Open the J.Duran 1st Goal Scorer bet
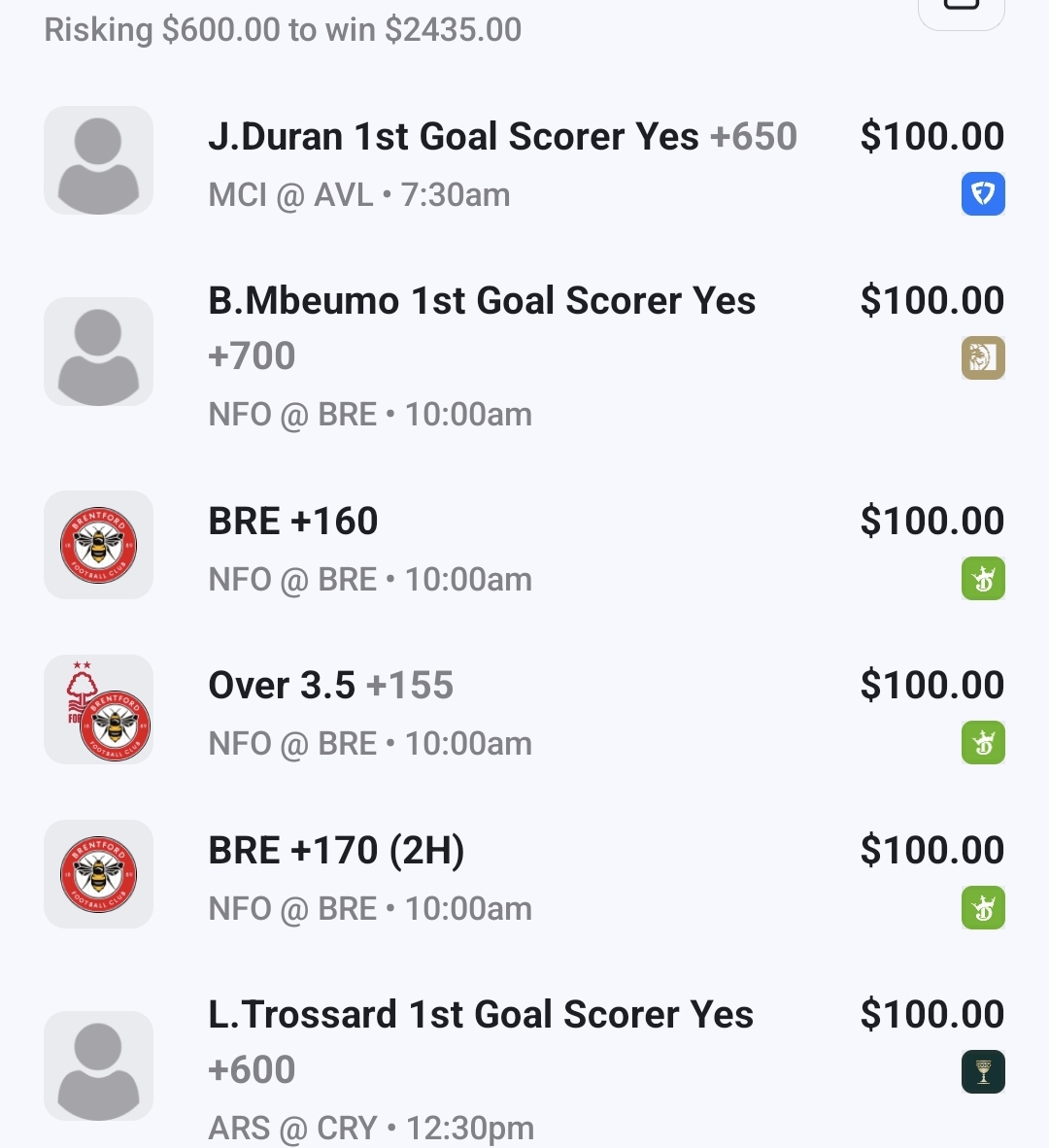This screenshot has height=1148, width=1049. (x=502, y=137)
